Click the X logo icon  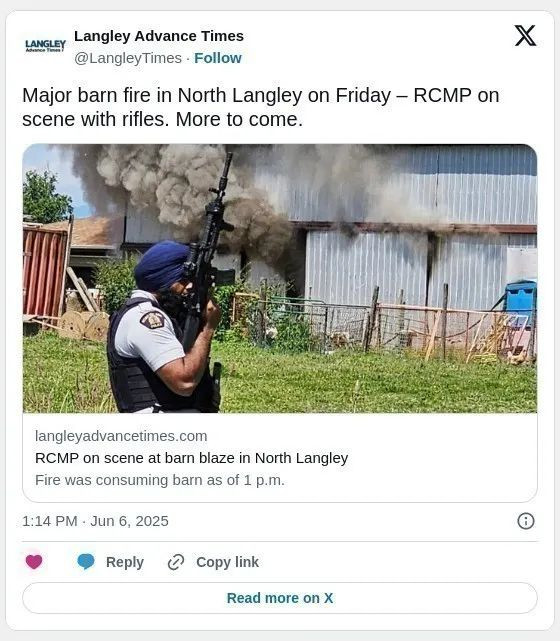point(525,36)
